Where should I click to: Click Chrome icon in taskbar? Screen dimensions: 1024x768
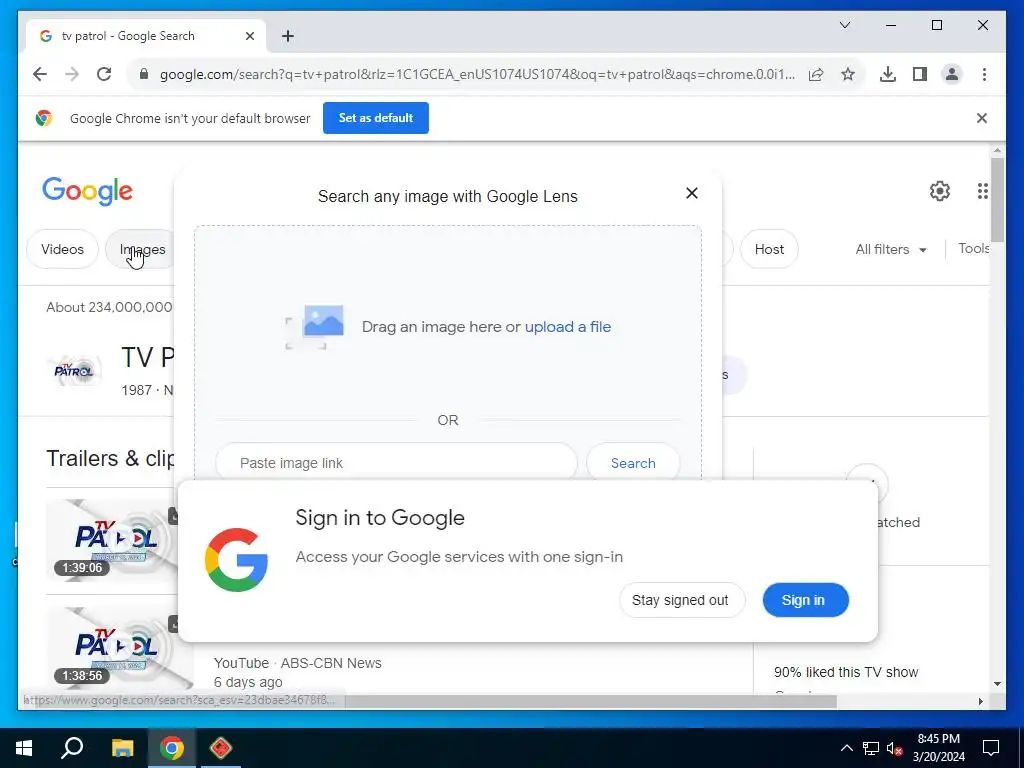coord(172,748)
